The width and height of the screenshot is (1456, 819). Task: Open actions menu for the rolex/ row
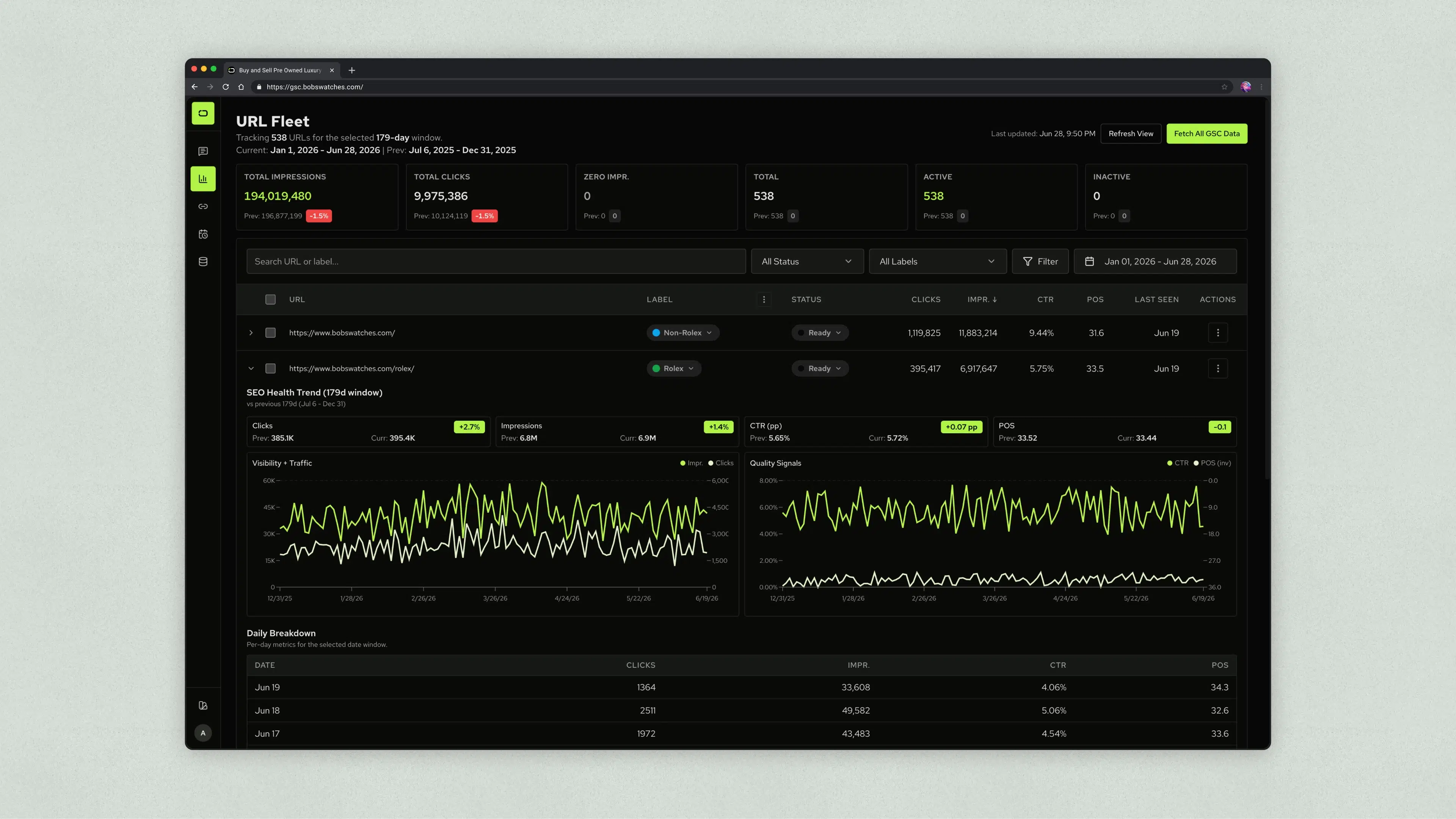click(x=1218, y=368)
